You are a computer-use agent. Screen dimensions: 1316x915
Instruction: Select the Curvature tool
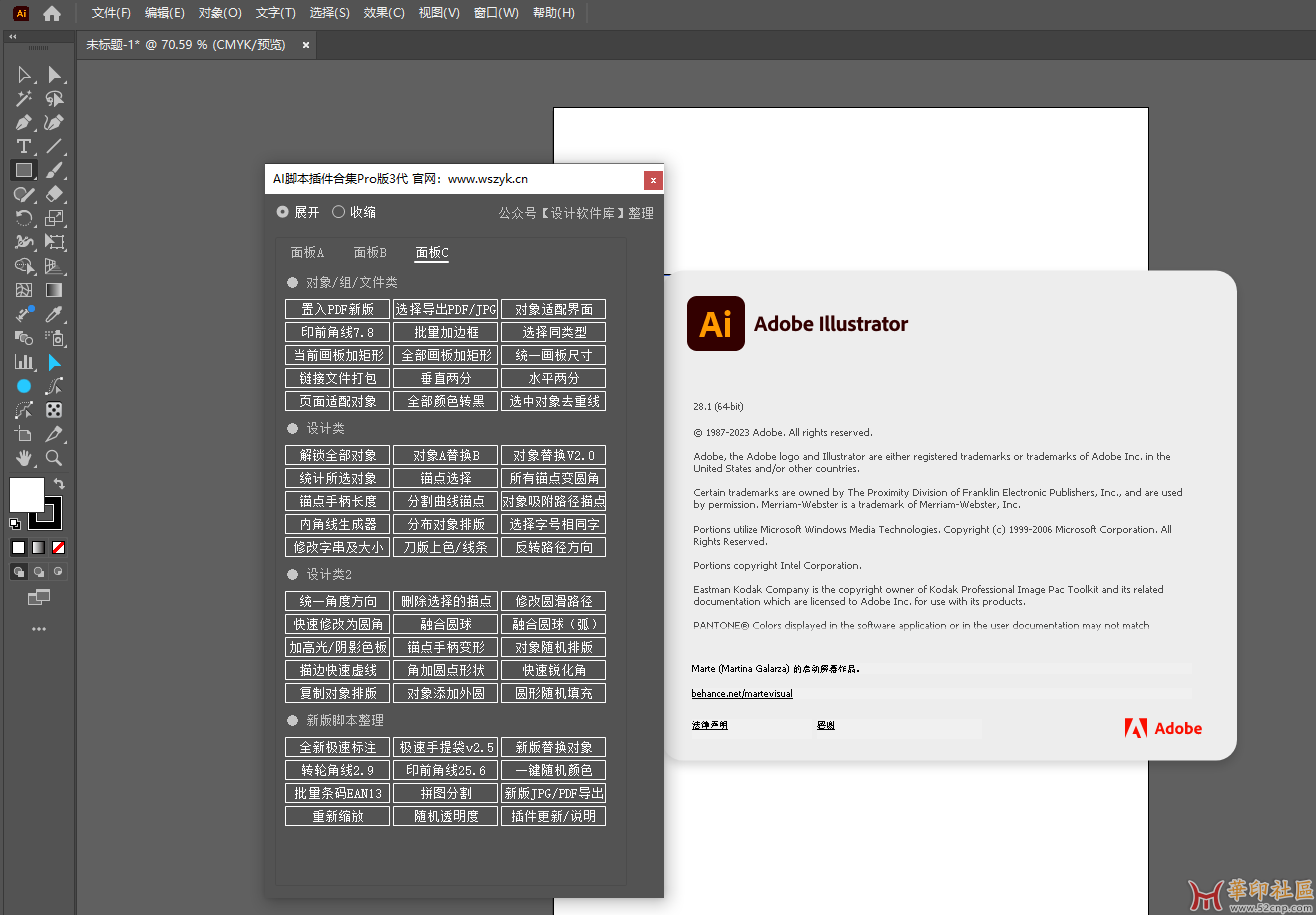pyautogui.click(x=54, y=123)
